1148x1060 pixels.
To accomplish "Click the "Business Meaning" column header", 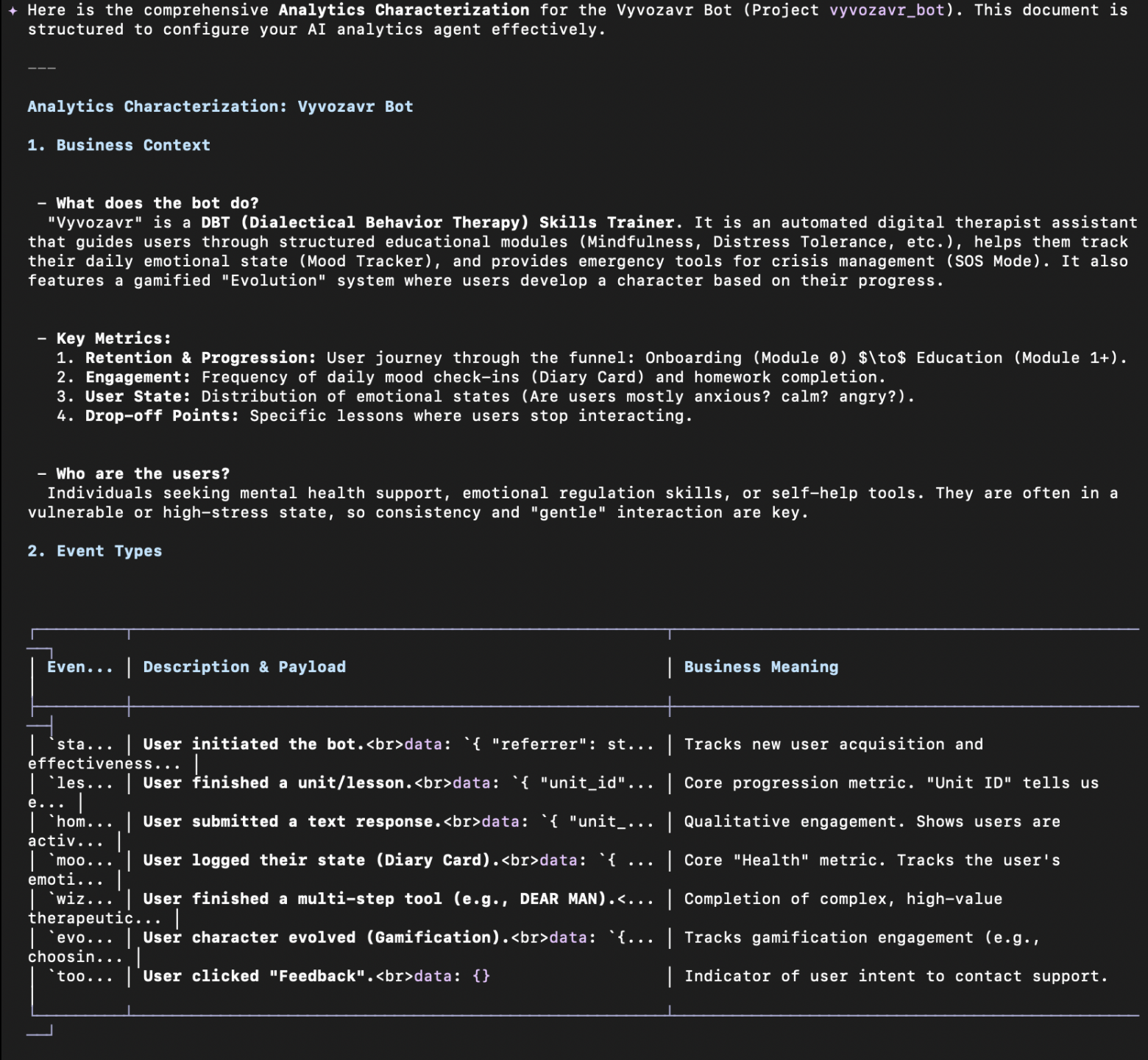I will (x=761, y=667).
